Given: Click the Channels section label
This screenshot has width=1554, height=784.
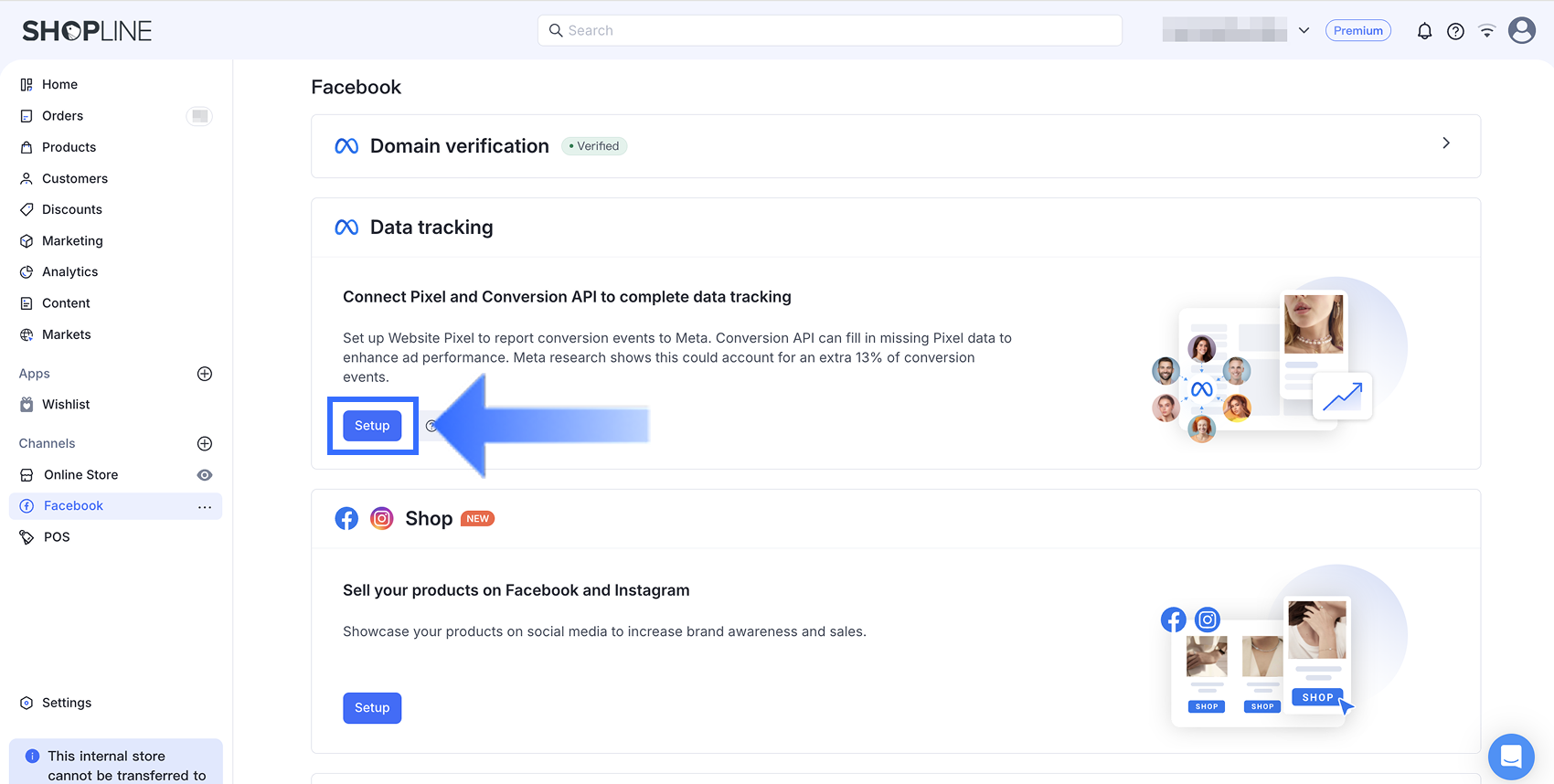Looking at the screenshot, I should tap(48, 443).
